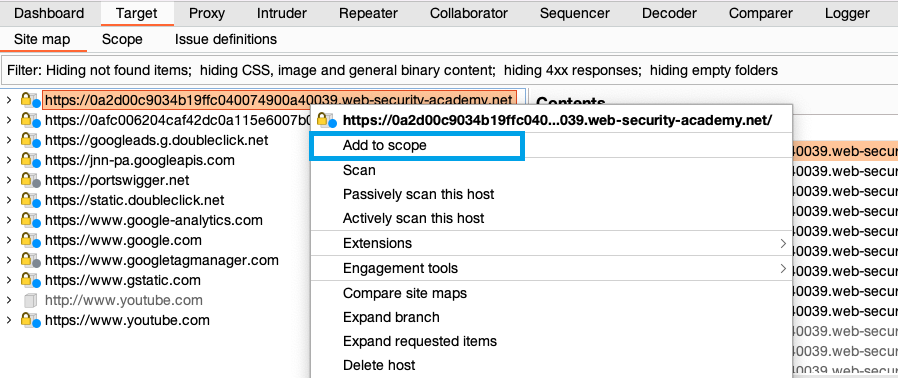
Task: Expand the https://www.youtube.com node
Action: coord(9,320)
